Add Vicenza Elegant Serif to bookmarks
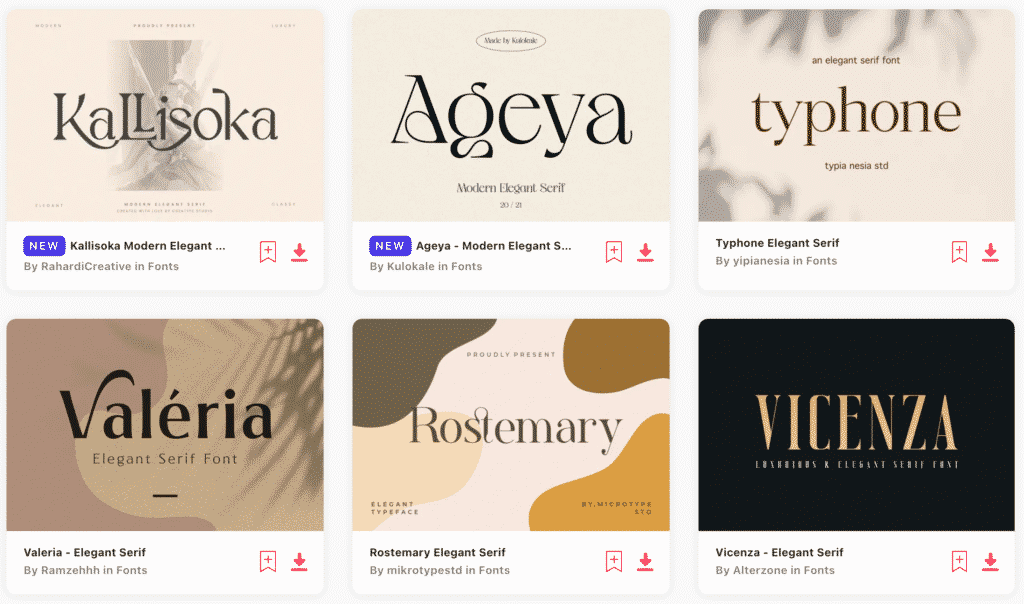The height and width of the screenshot is (604, 1024). click(959, 562)
